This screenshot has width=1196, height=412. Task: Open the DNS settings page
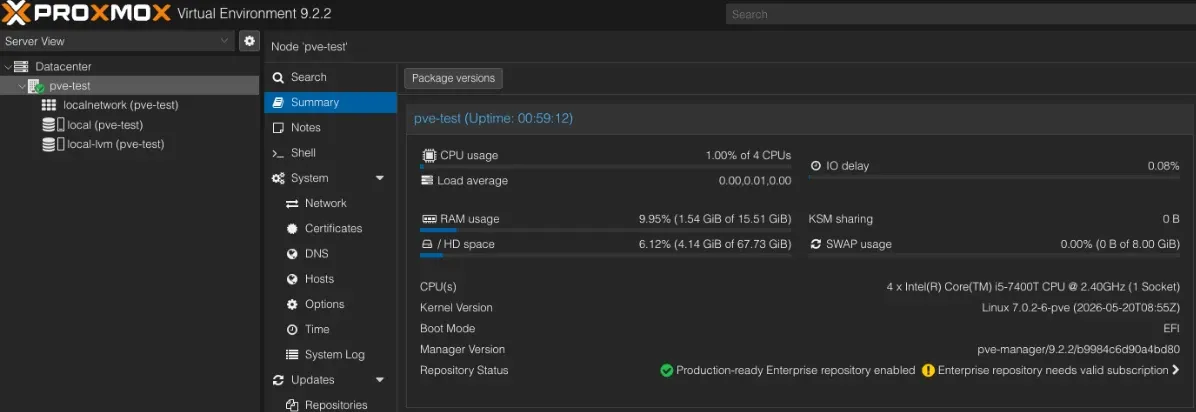pyautogui.click(x=330, y=254)
